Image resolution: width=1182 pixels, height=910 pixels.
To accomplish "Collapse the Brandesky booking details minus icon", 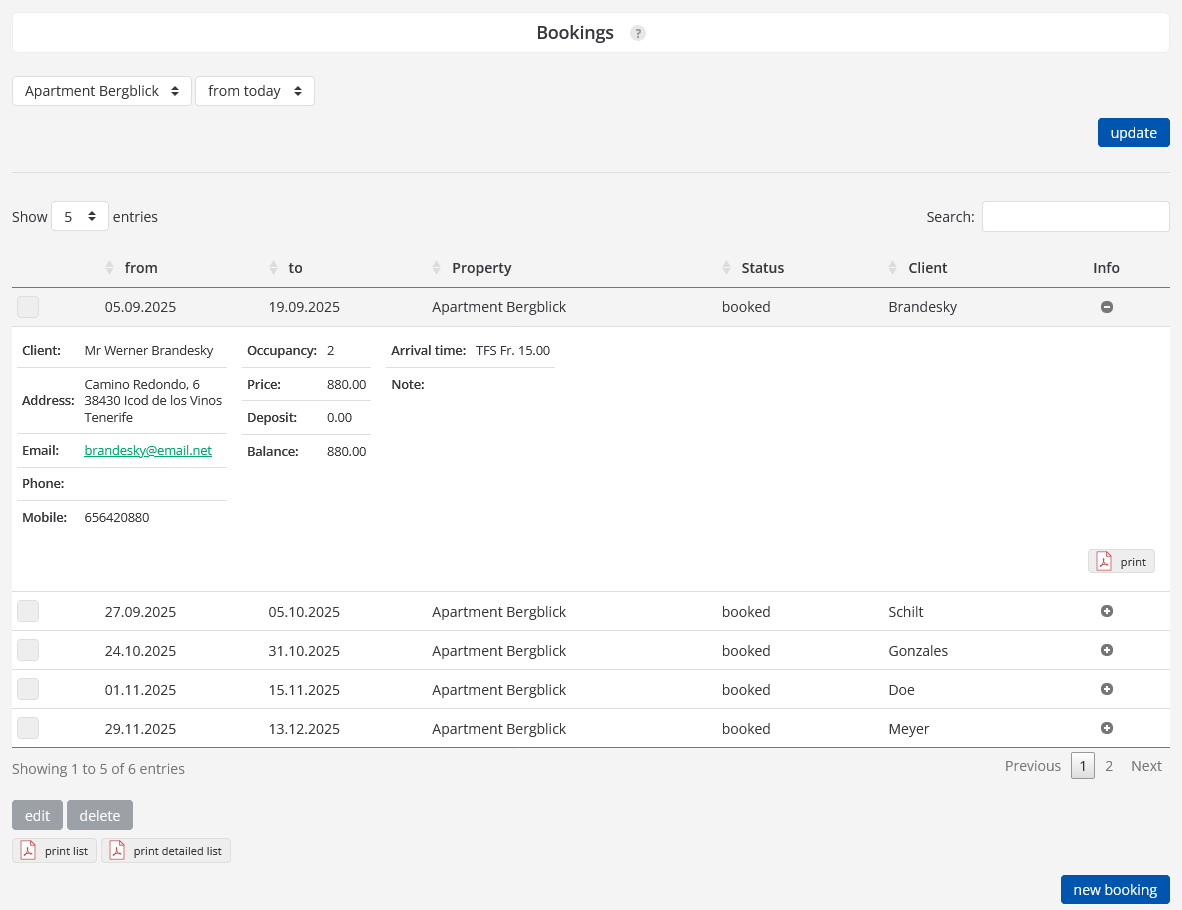I will click(x=1106, y=307).
